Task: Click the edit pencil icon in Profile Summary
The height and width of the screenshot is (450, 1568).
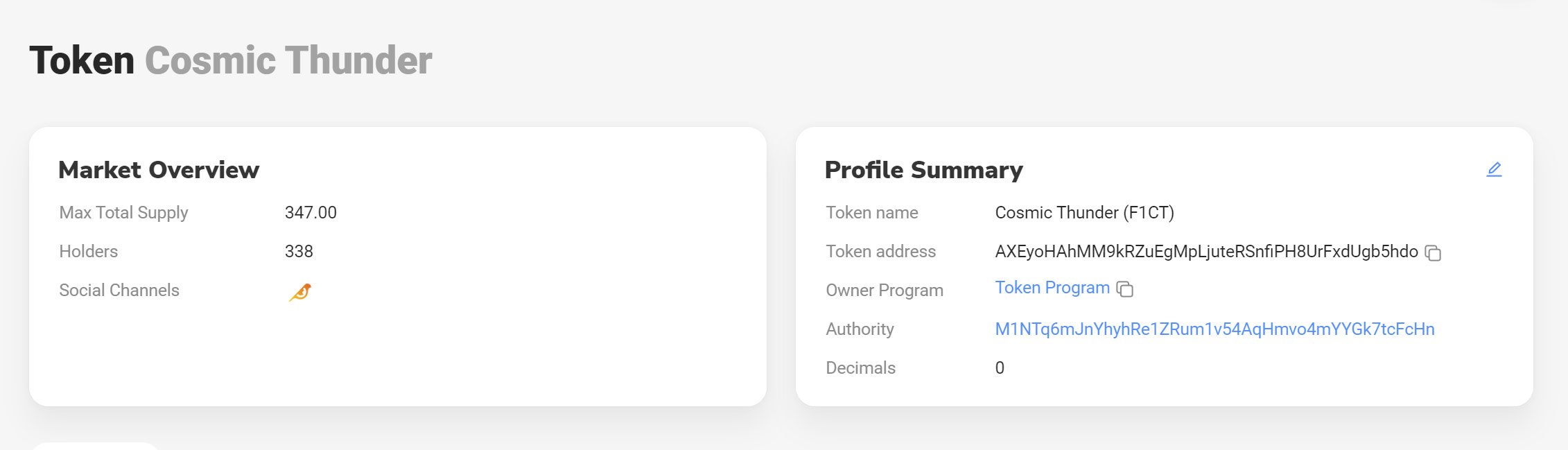Action: pos(1494,170)
